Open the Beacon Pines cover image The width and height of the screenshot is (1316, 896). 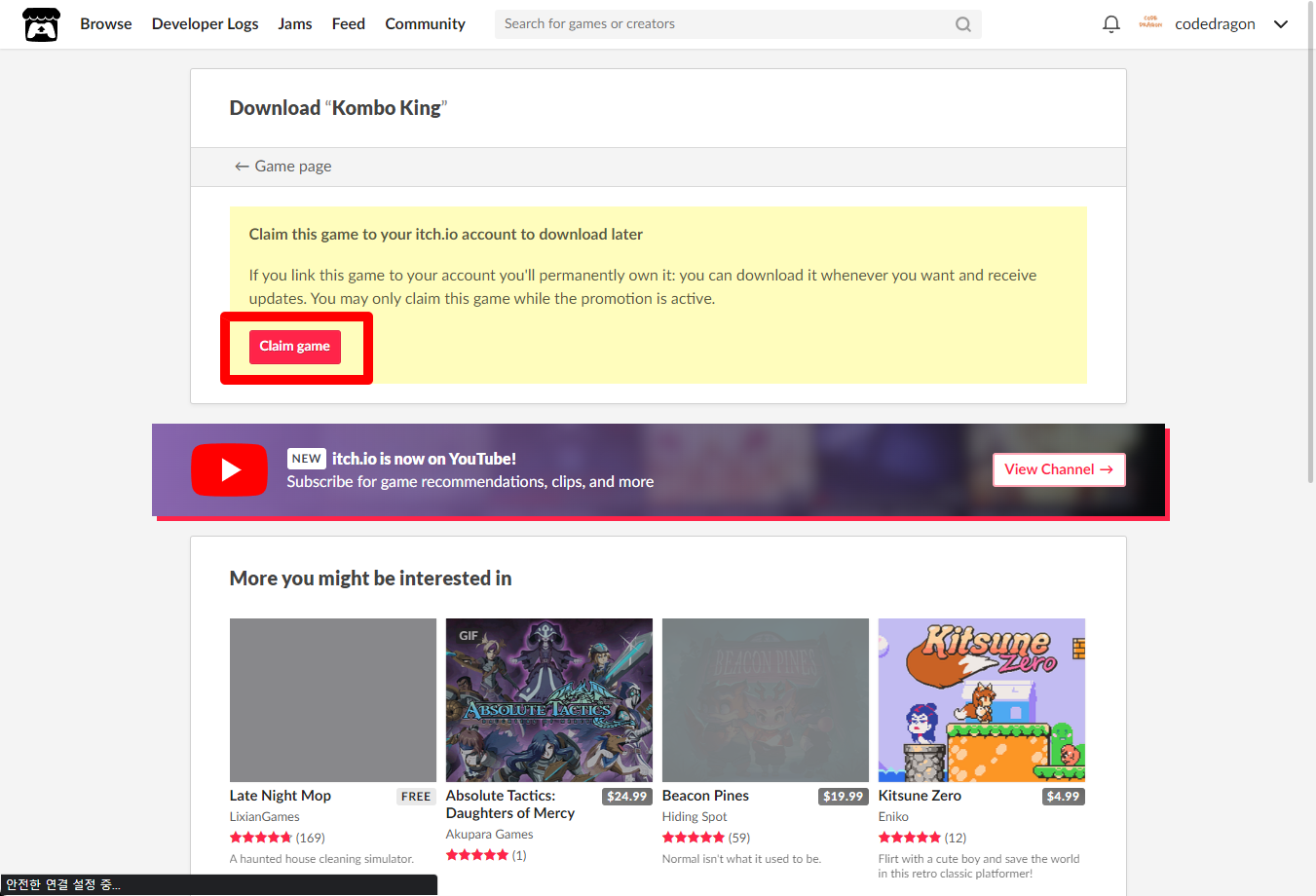(x=766, y=700)
